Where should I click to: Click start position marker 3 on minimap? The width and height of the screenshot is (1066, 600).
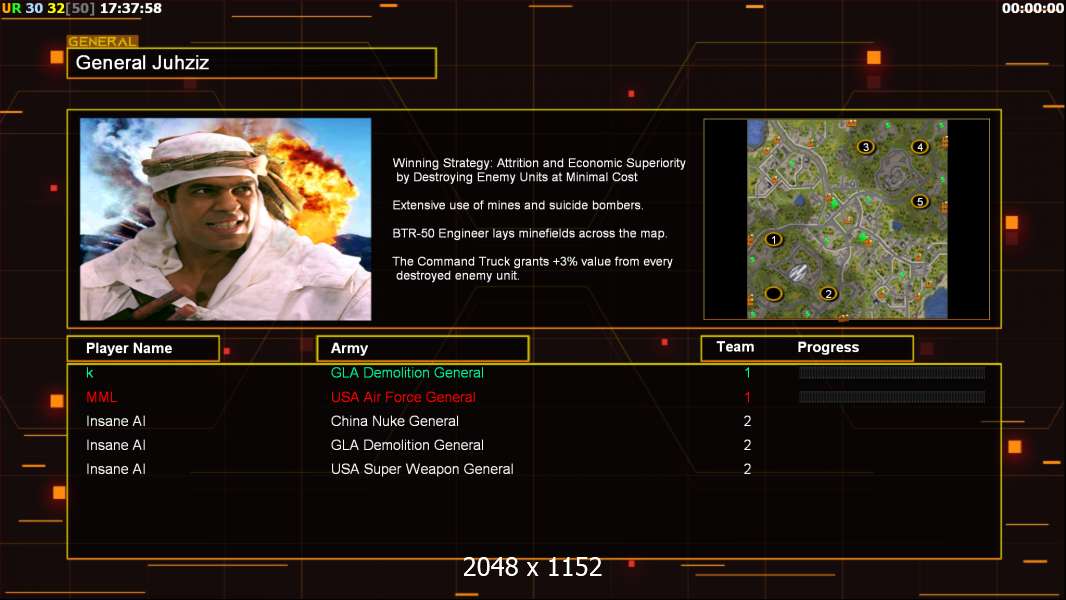point(865,147)
